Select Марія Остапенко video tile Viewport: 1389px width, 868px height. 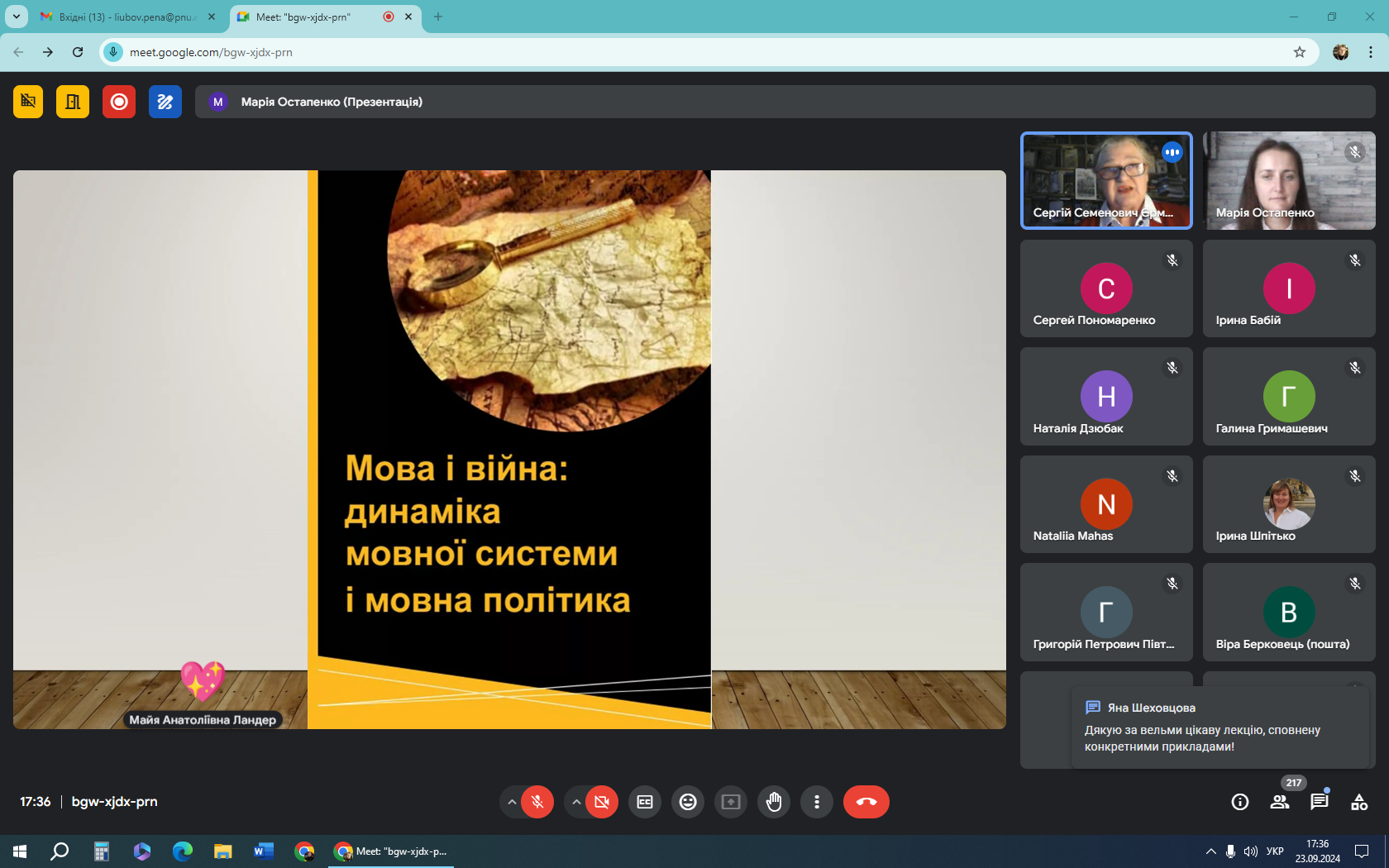coord(1288,180)
